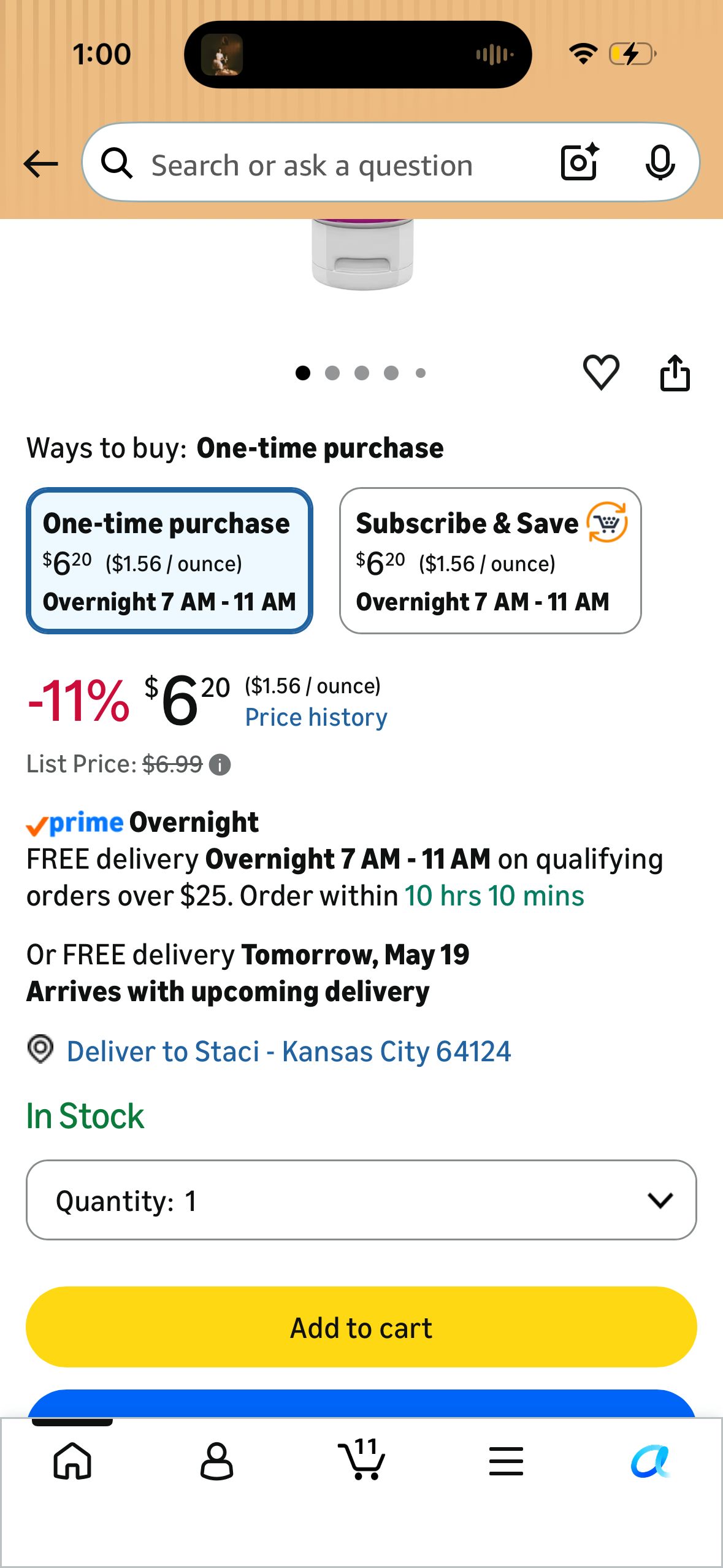The image size is (723, 1568).
Task: Tap the back arrow icon
Action: [x=40, y=164]
